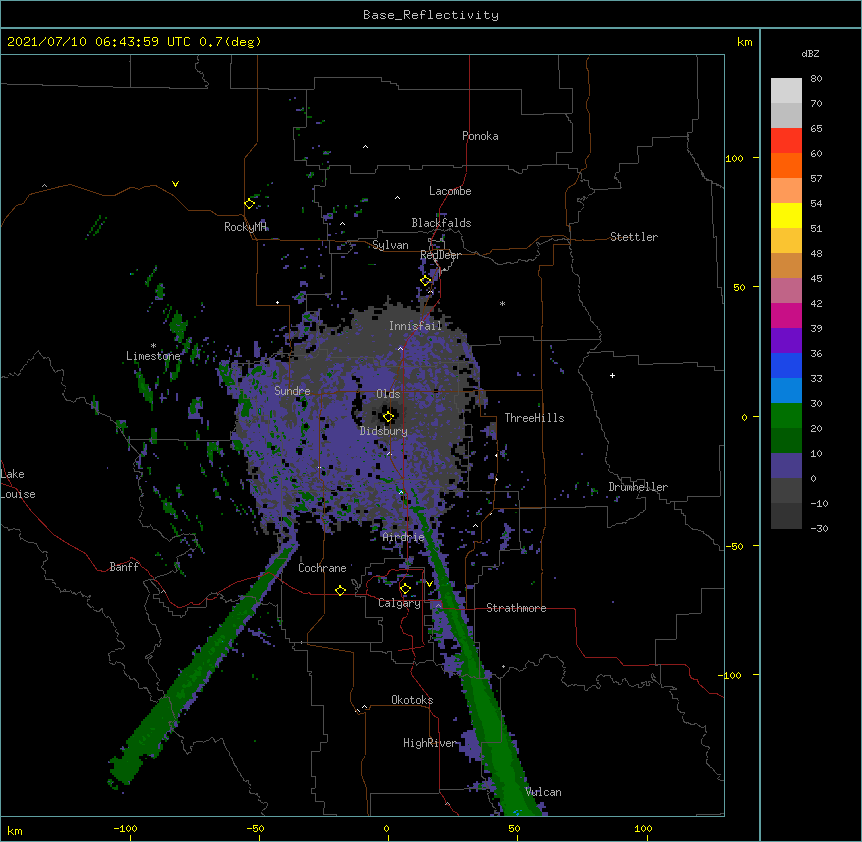Click the Base_Reflectivity title

point(431,15)
